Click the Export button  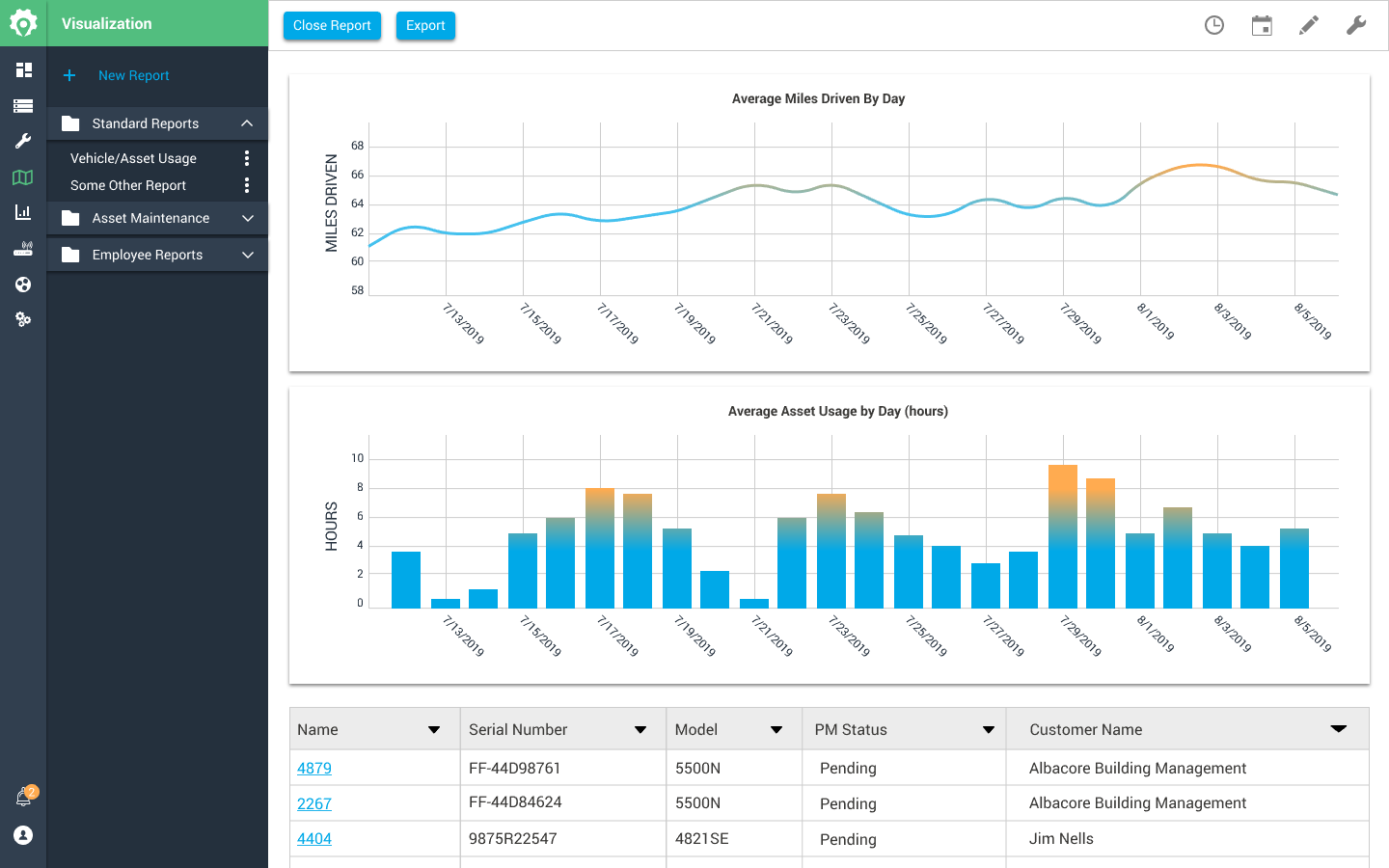click(x=425, y=26)
